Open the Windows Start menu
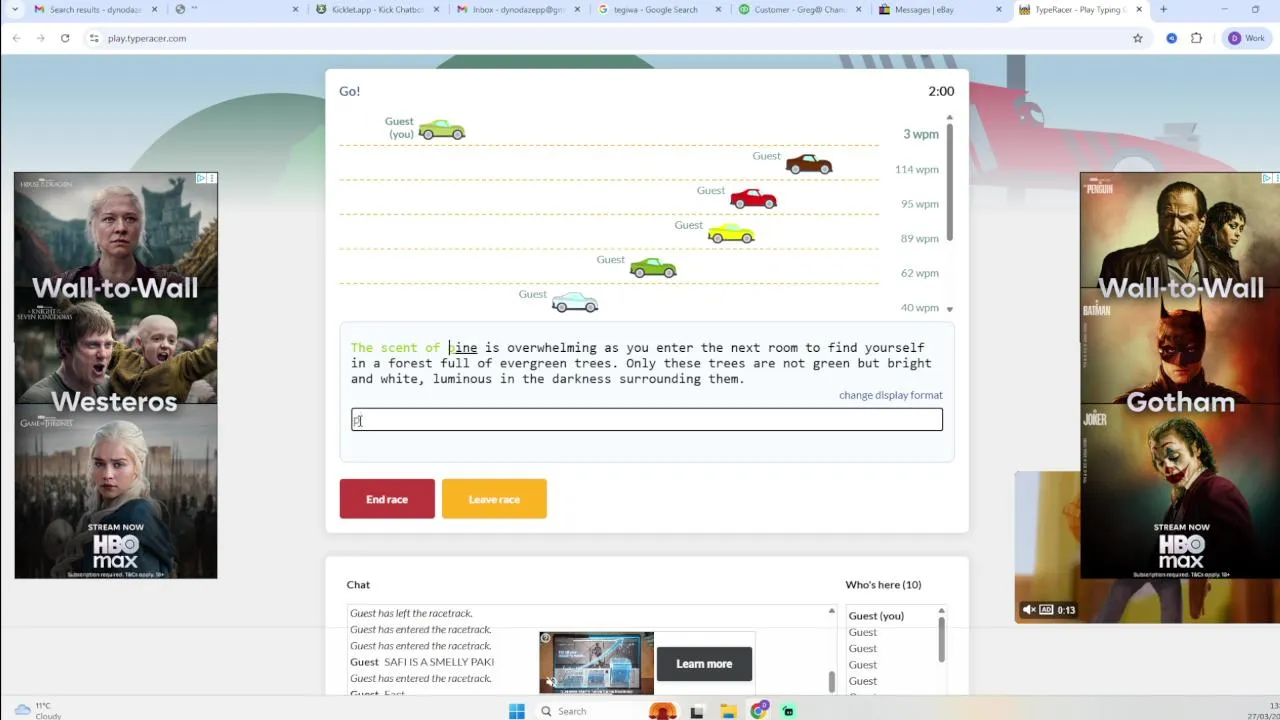Image resolution: width=1280 pixels, height=720 pixels. point(516,711)
